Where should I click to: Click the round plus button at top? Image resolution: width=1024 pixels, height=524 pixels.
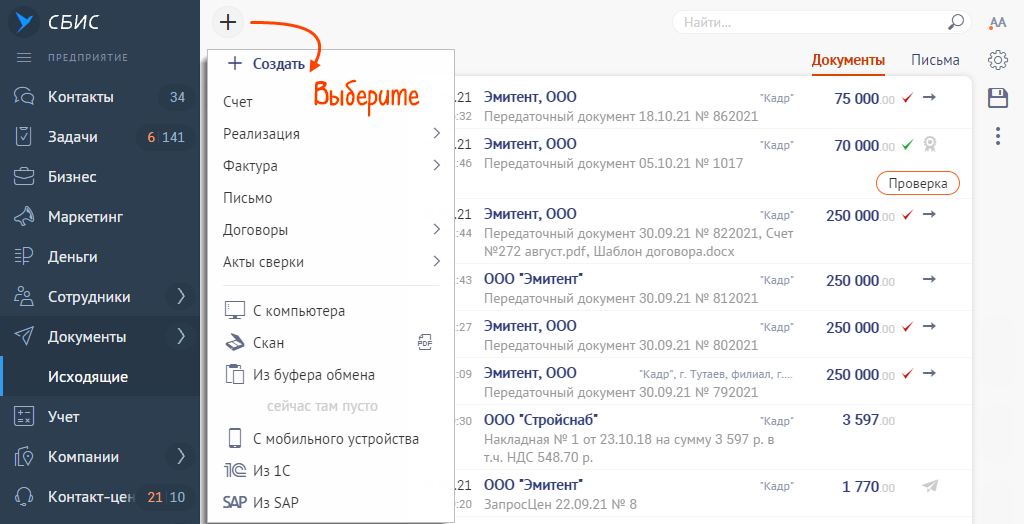(228, 22)
